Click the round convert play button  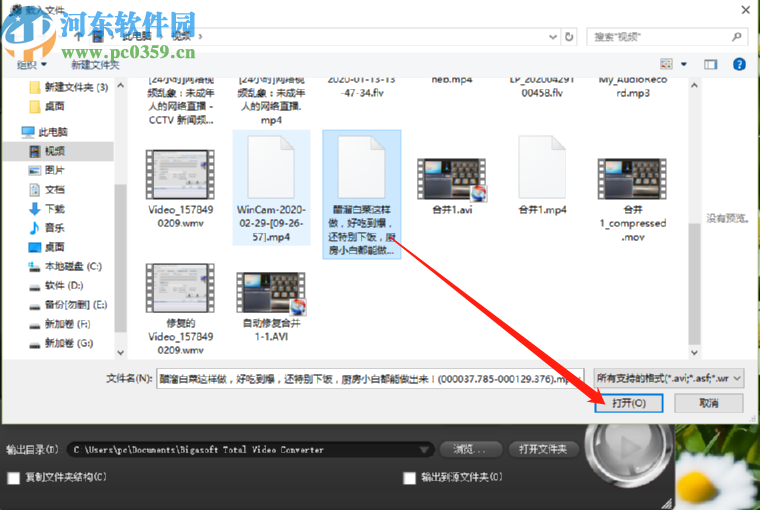(629, 449)
